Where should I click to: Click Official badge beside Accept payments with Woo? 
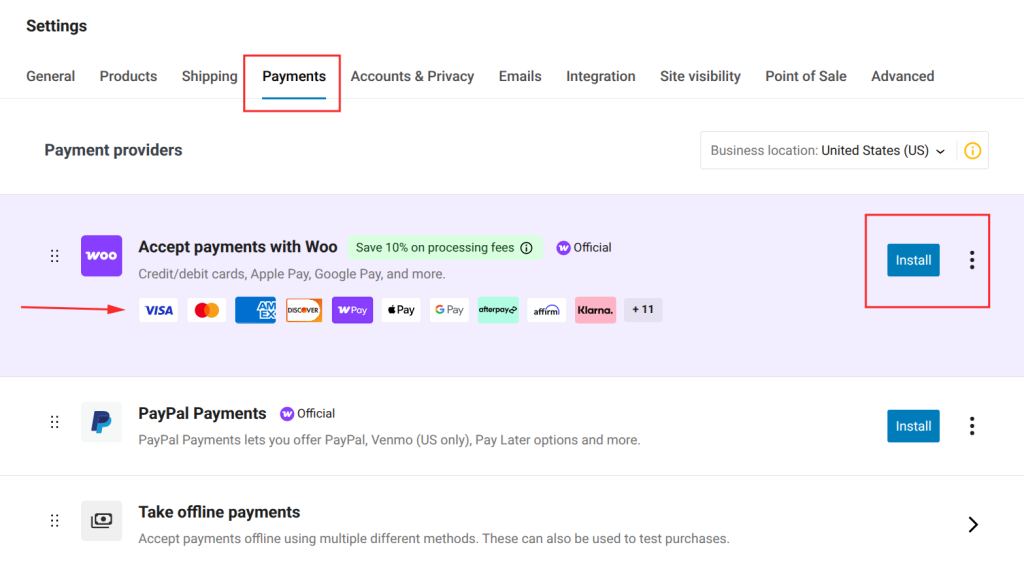(x=584, y=248)
